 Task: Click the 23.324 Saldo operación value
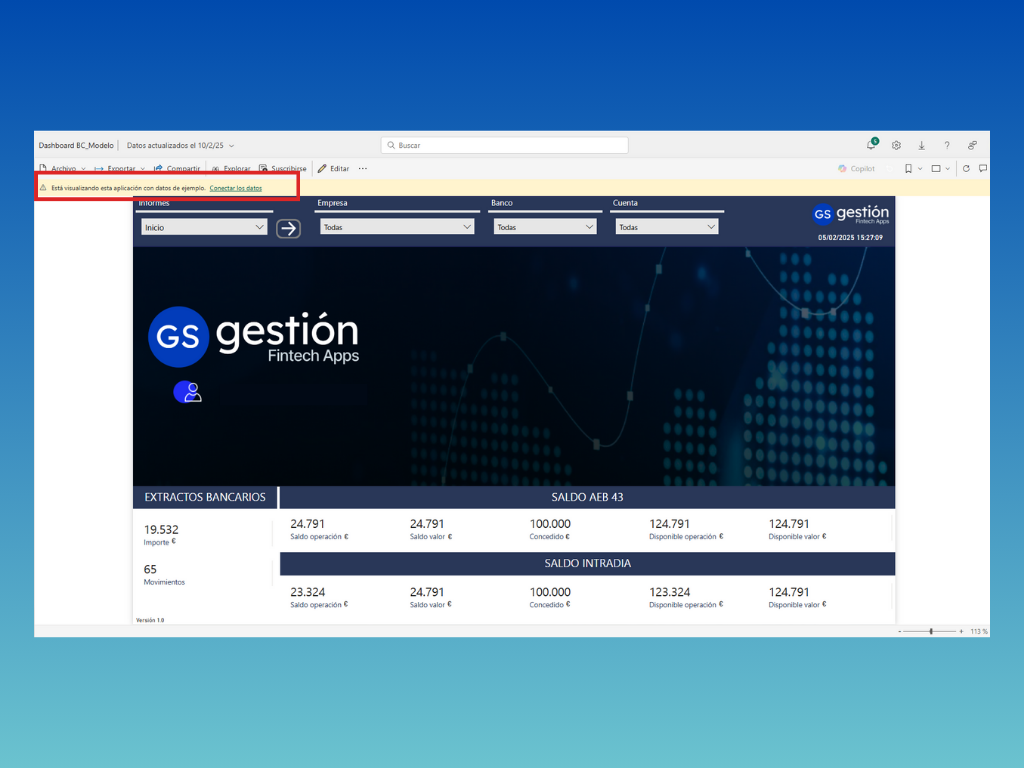pos(308,592)
